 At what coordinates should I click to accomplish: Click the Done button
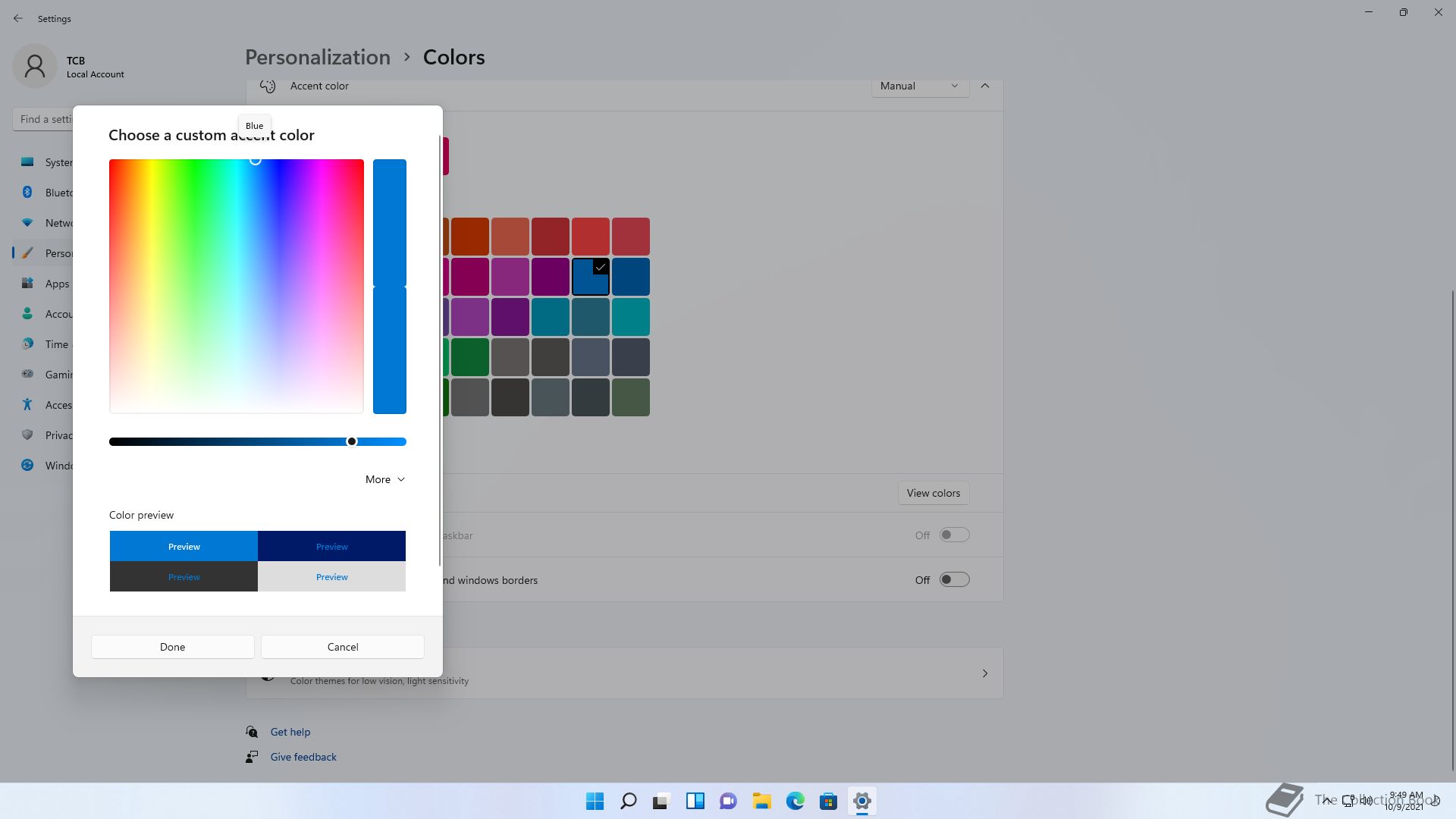point(172,647)
